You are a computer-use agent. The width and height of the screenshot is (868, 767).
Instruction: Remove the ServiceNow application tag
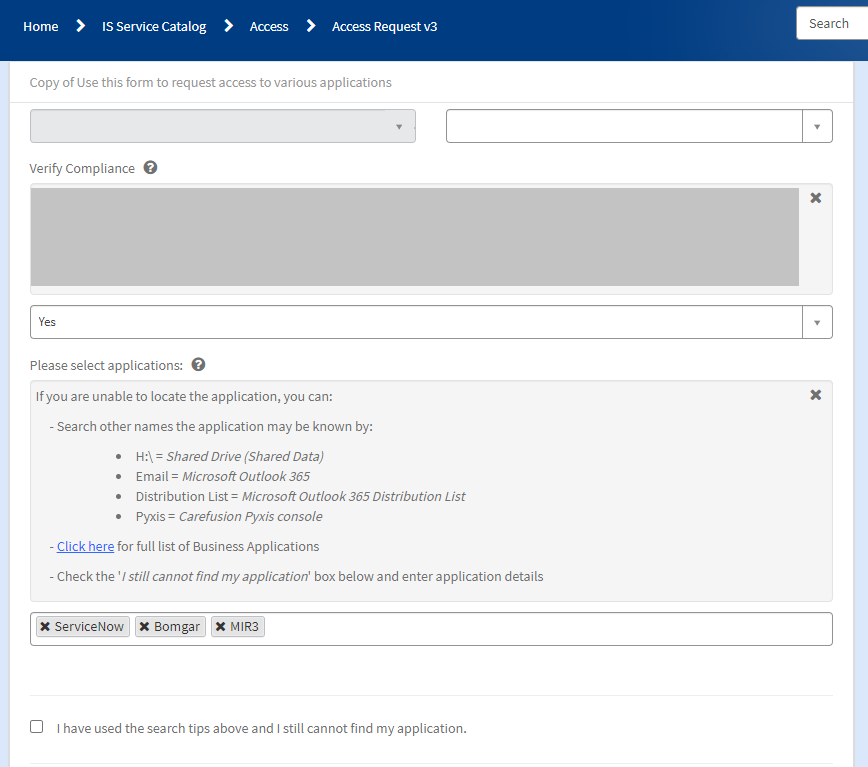(x=44, y=626)
